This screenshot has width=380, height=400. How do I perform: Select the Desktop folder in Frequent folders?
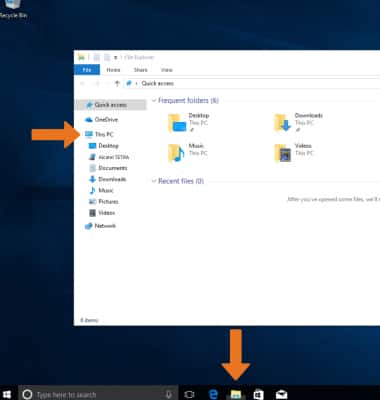click(189, 123)
